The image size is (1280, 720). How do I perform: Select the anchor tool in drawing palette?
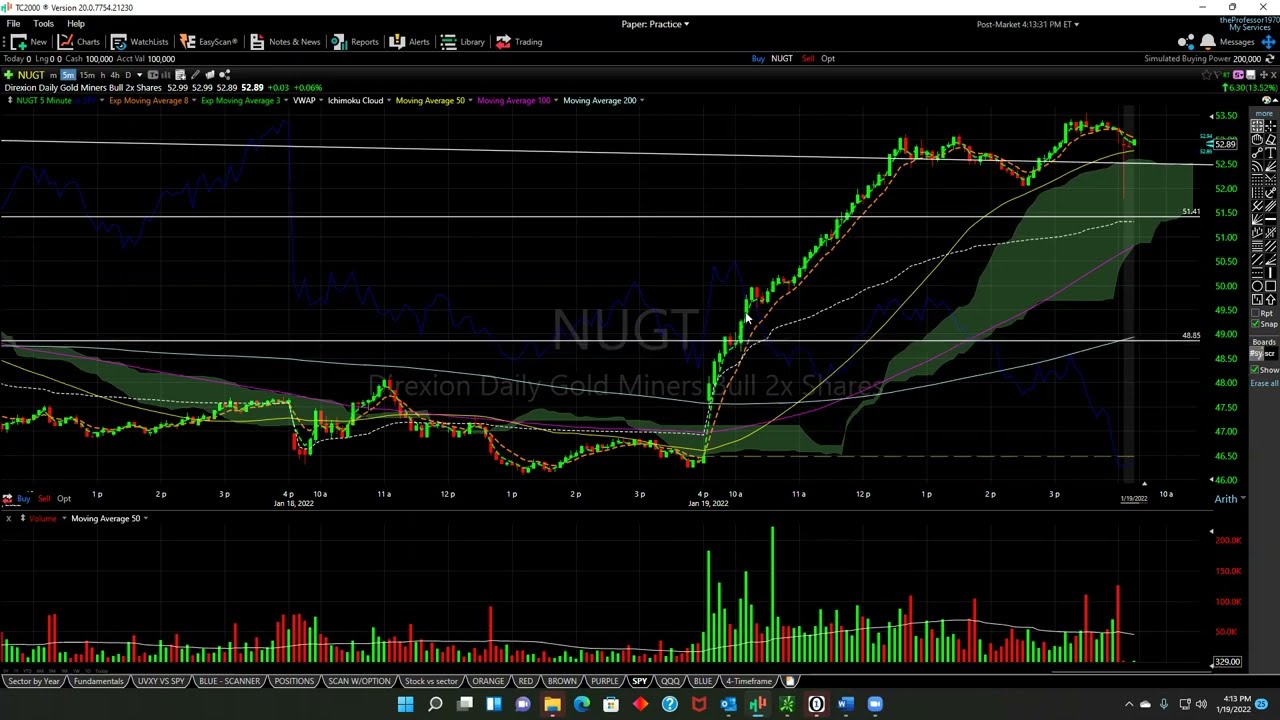point(1270,192)
